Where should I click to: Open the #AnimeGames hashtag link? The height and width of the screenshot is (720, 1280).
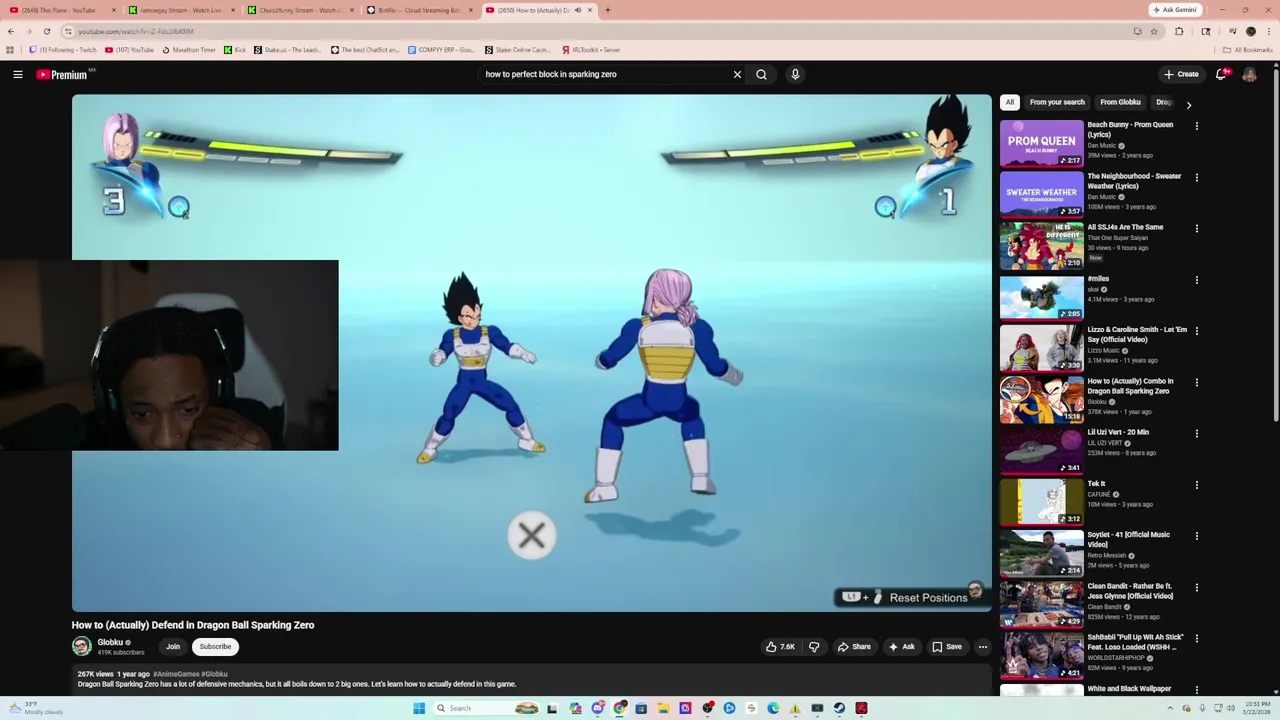pos(176,674)
